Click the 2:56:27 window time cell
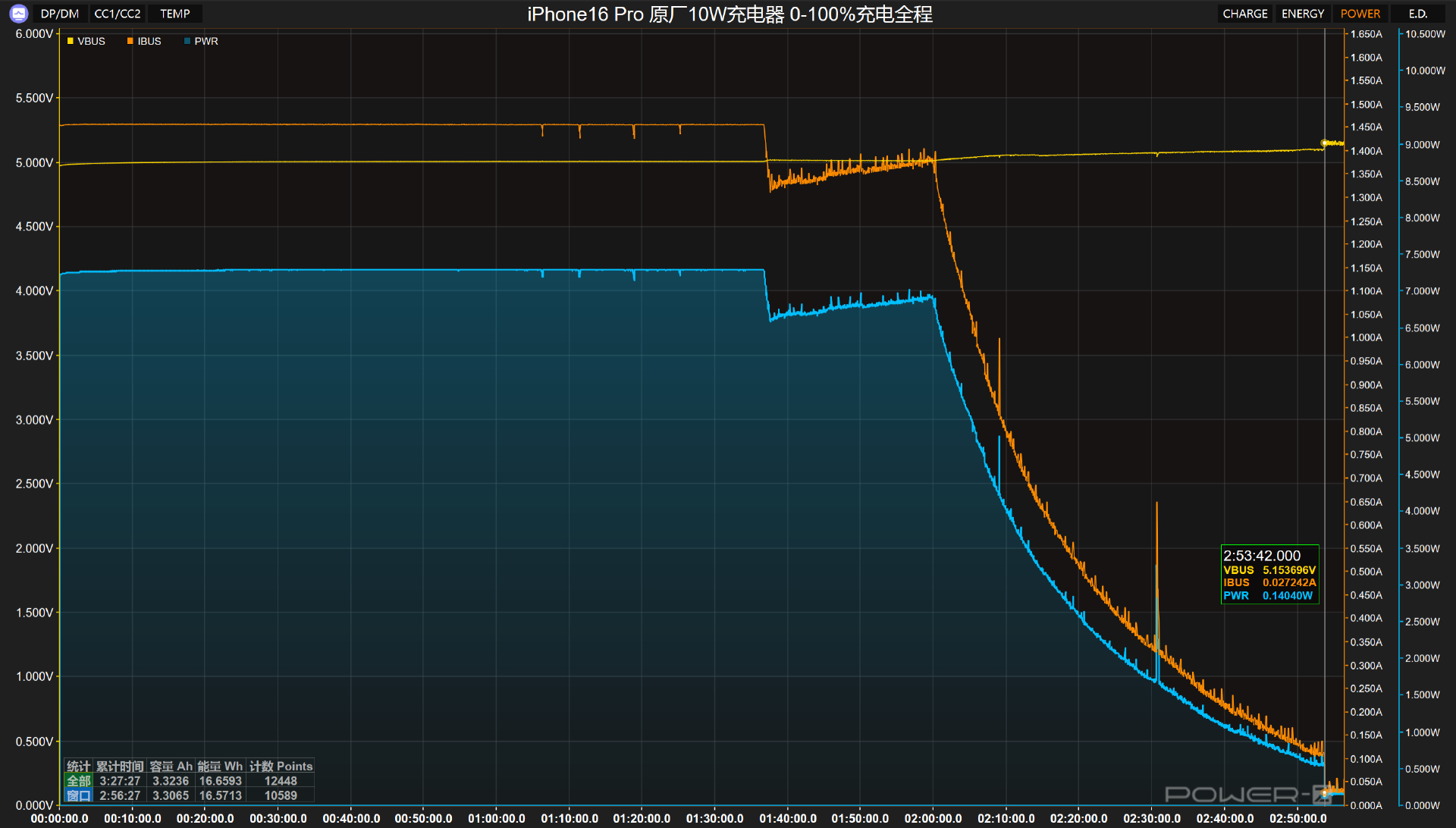 (x=120, y=795)
